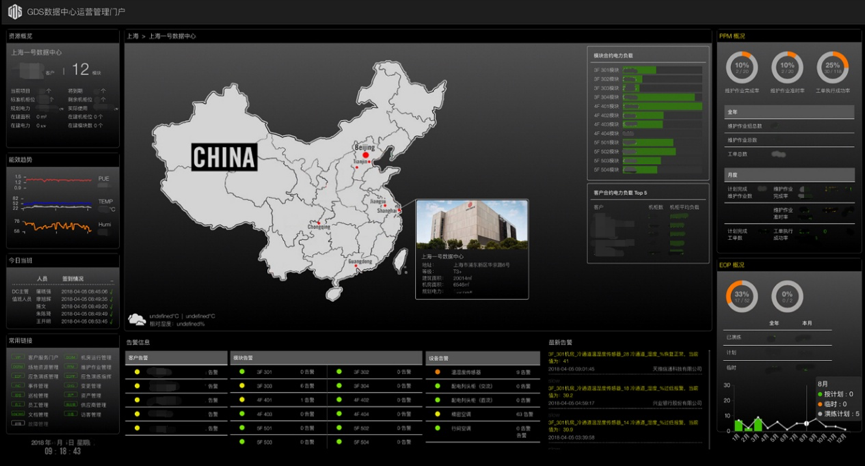This screenshot has height=466, width=865.
Task: Click the 09:18:43 clock display
Action: point(62,451)
